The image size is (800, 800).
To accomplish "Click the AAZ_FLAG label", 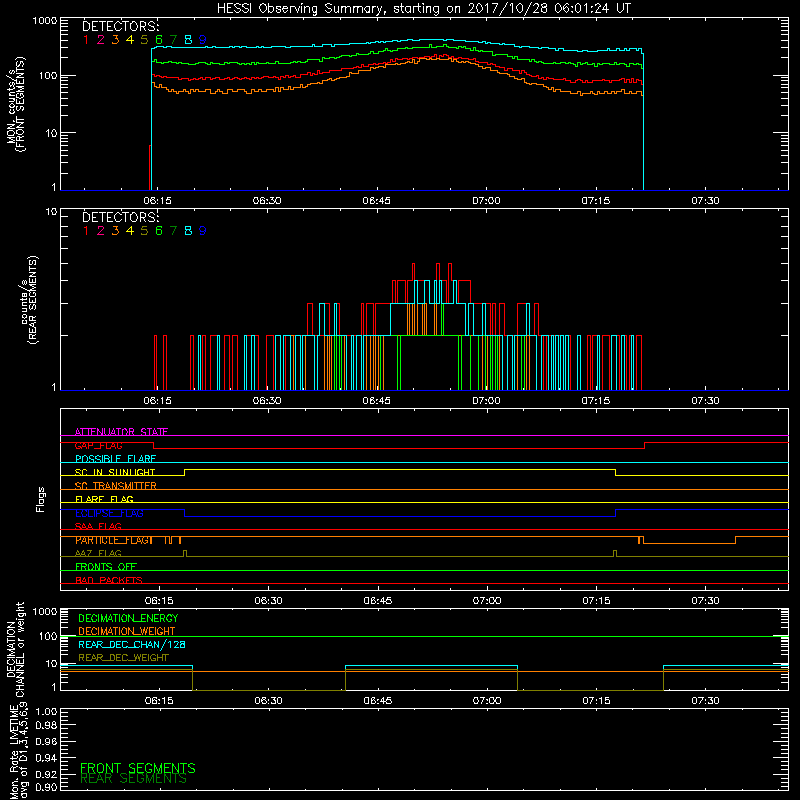I will click(98, 553).
